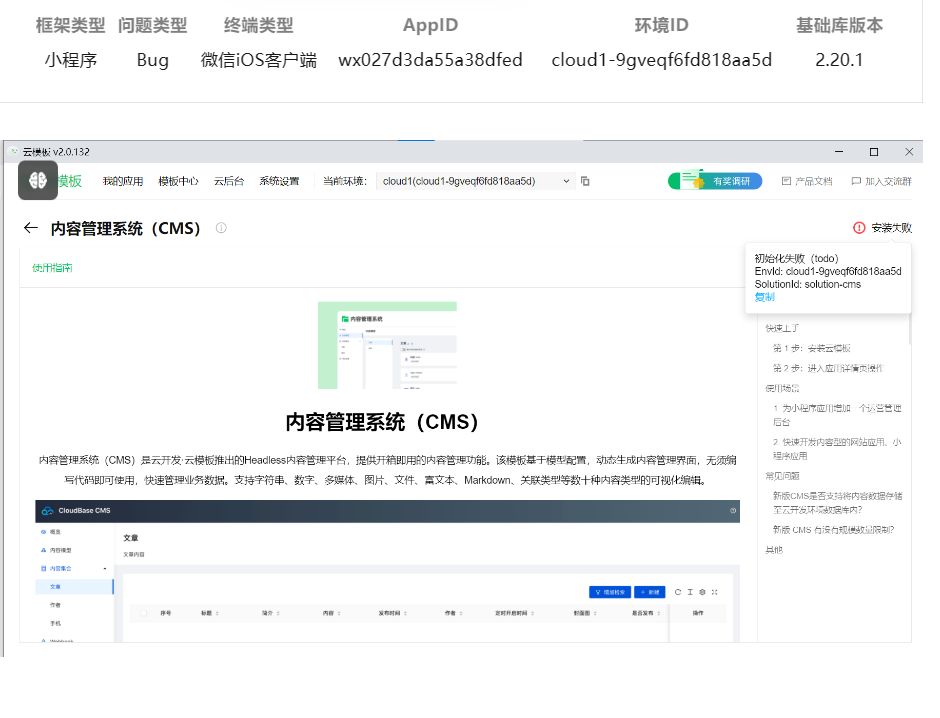This screenshot has width=940, height=718.
Task: Jump to 第 1 步：安装云模板
Action: click(x=812, y=348)
